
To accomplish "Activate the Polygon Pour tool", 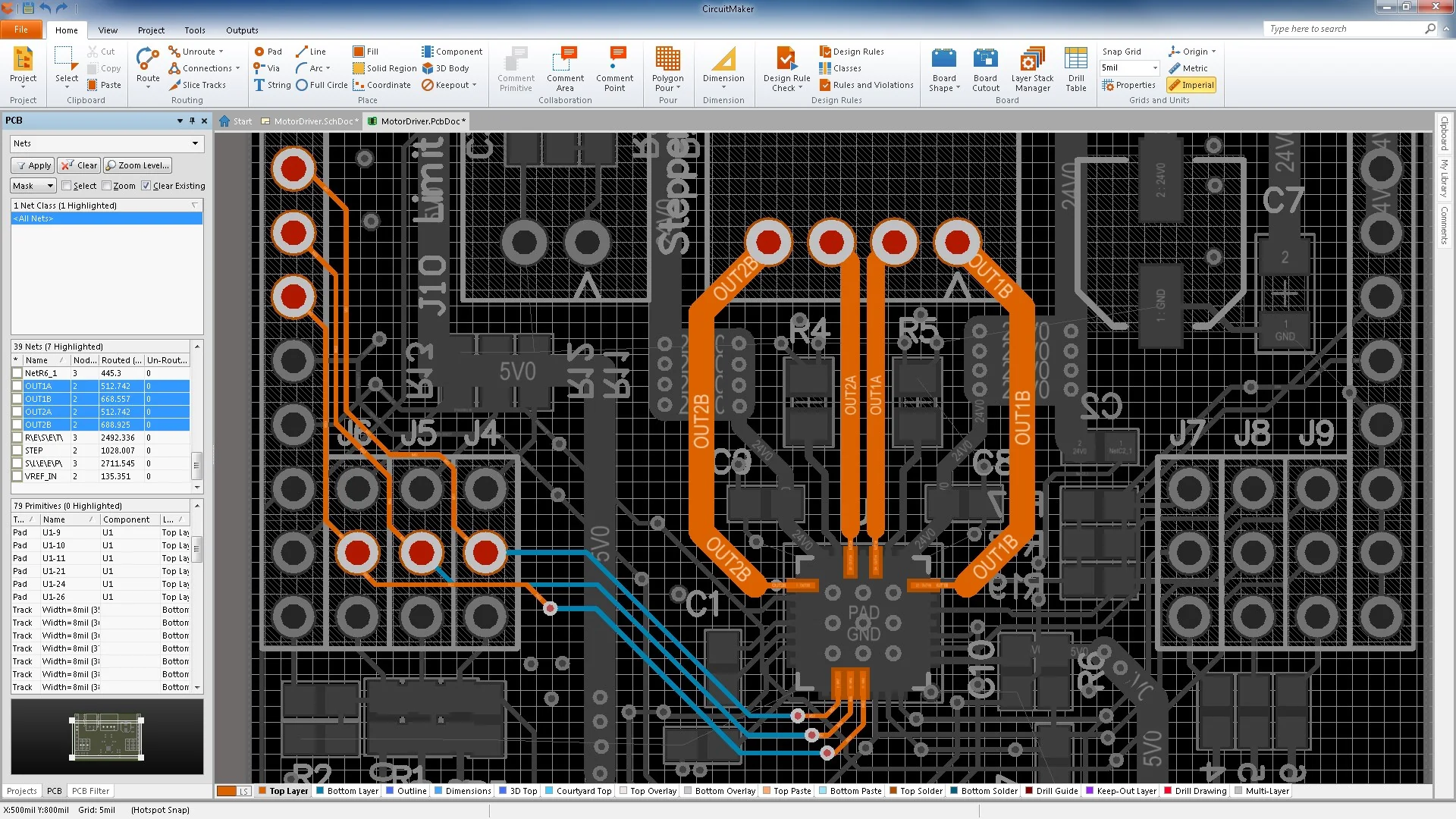I will (x=667, y=68).
